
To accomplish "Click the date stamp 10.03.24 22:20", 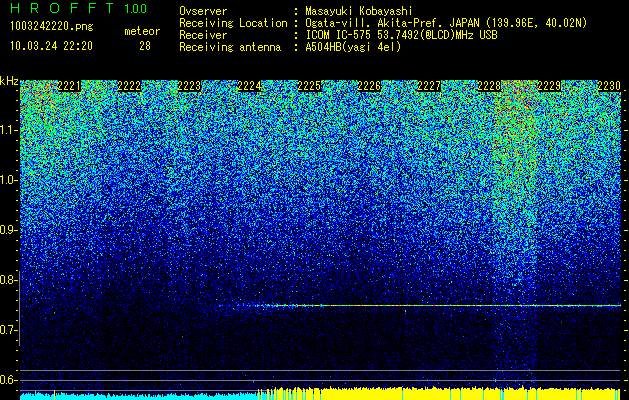I will click(51, 46).
